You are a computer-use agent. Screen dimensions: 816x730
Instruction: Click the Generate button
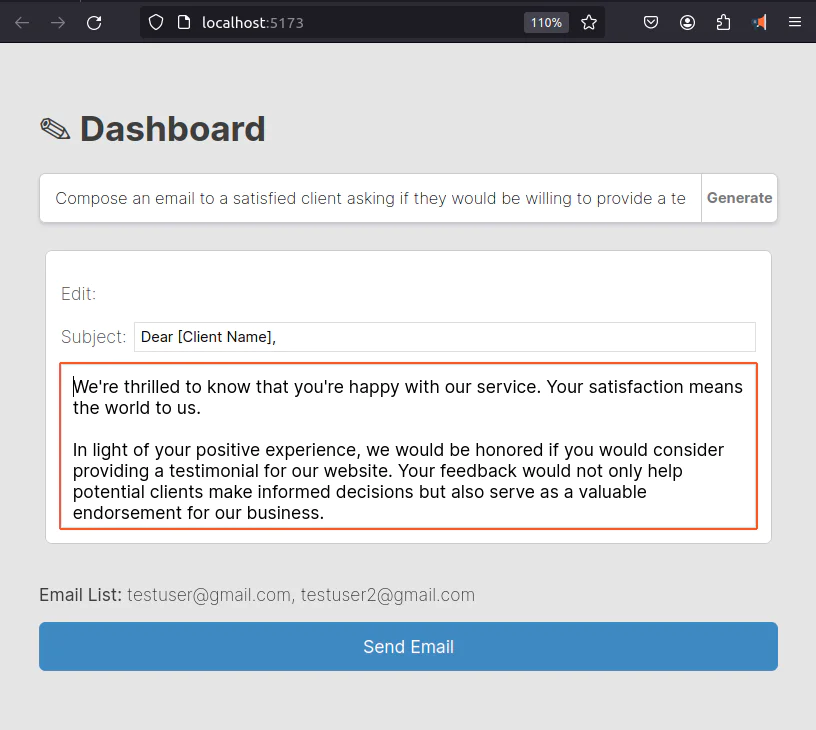pos(740,198)
